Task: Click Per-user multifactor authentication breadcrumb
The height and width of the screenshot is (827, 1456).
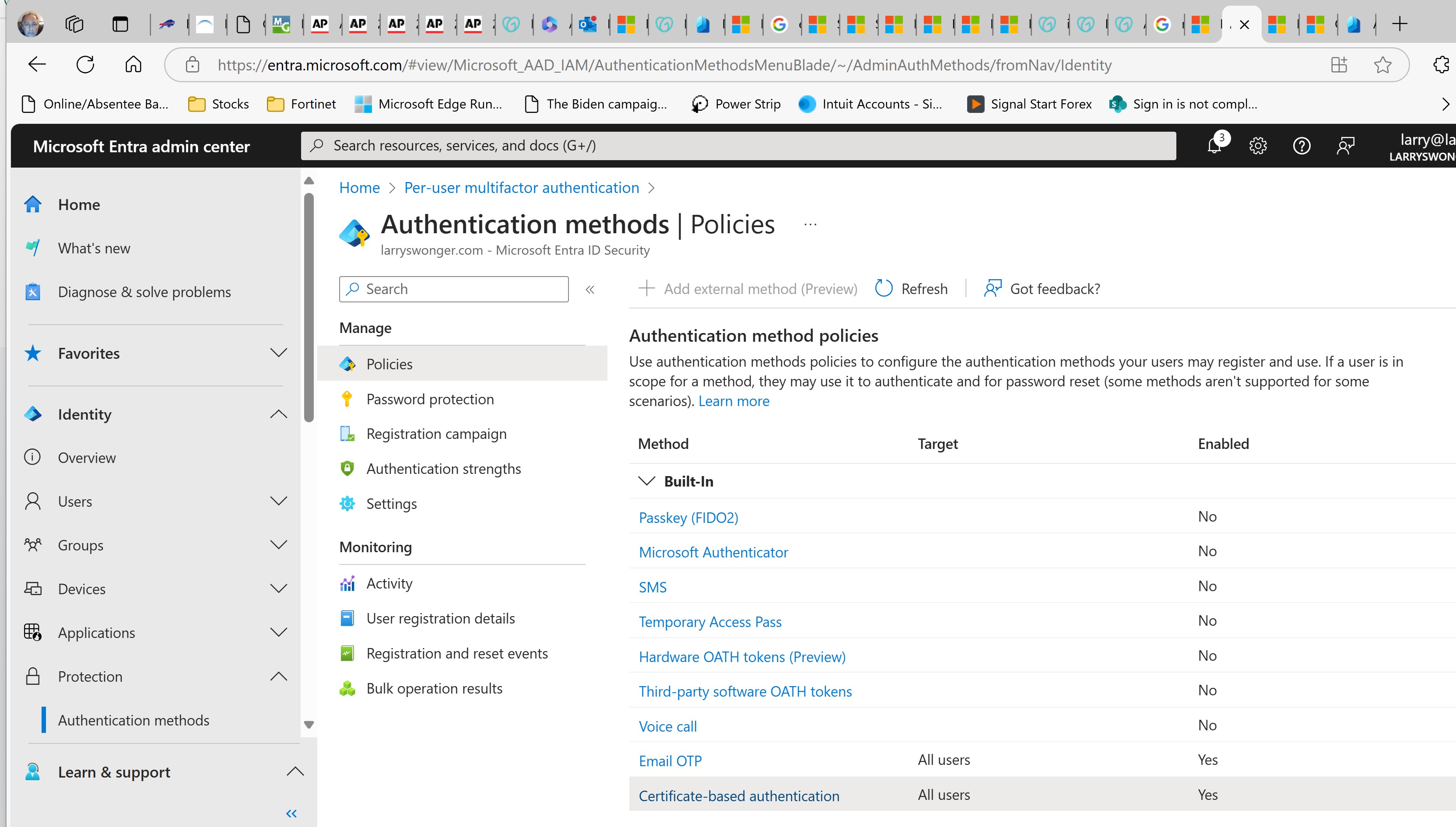Action: (521, 187)
